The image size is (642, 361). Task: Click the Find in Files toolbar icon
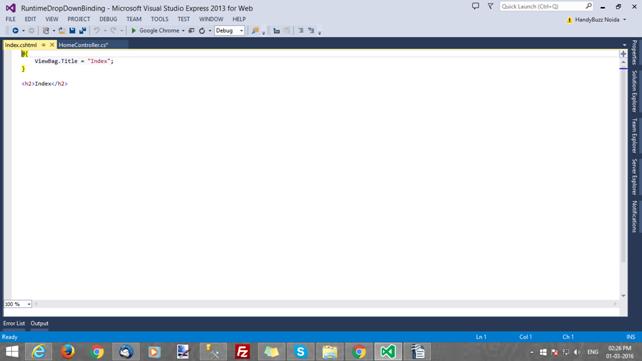click(x=255, y=31)
